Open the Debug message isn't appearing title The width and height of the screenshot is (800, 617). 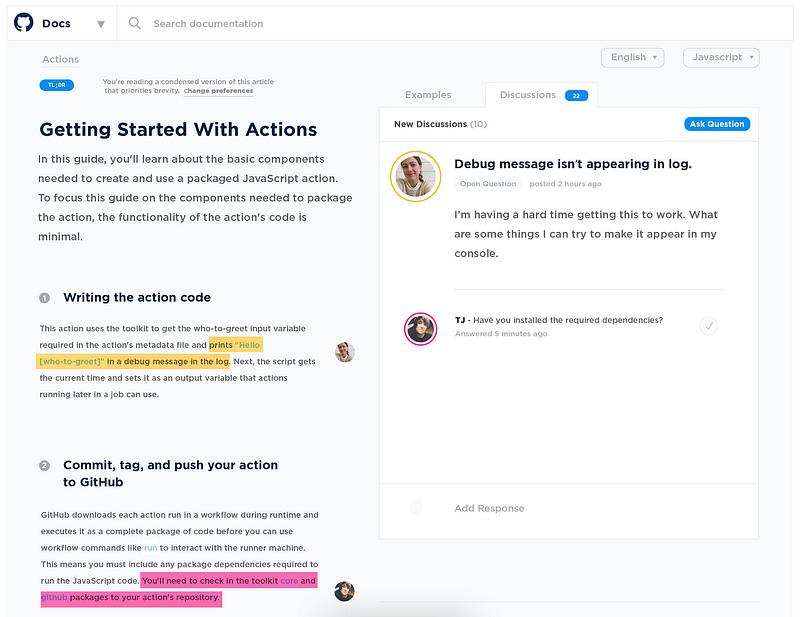573,164
